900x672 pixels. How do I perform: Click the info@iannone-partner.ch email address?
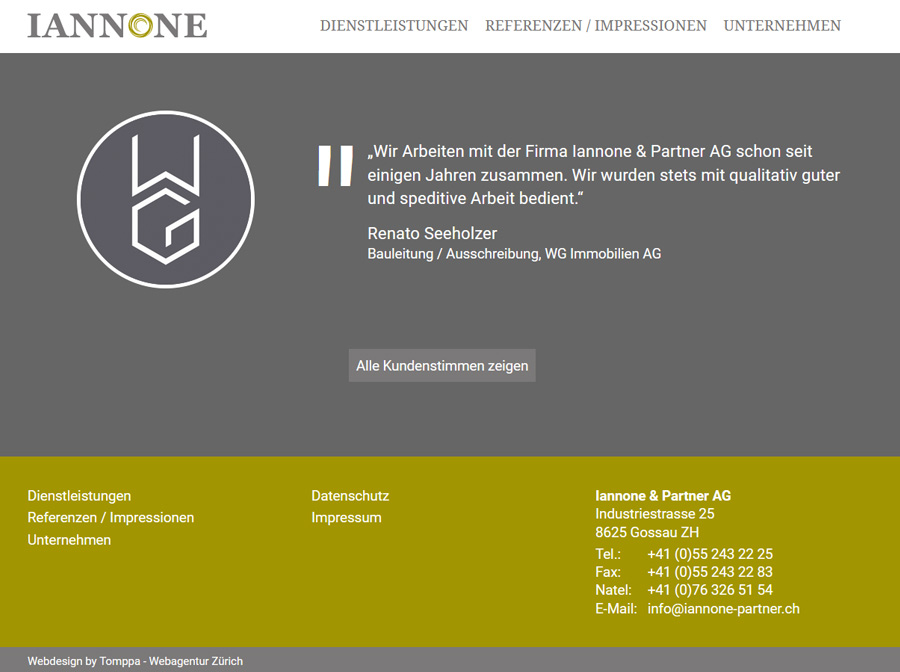[723, 608]
